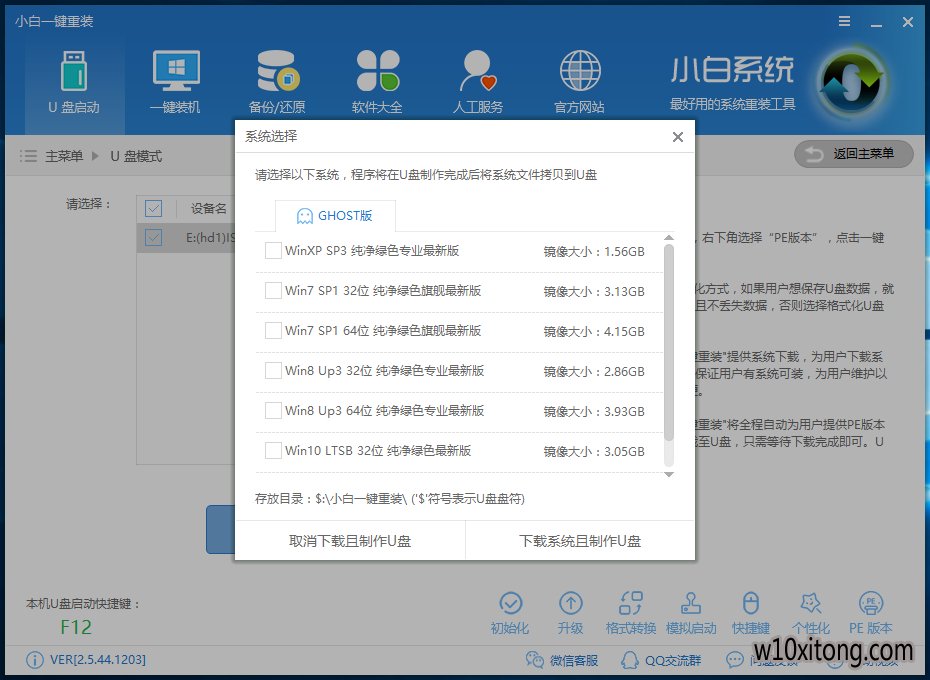Click the 个性化 icon
The image size is (930, 680).
[811, 603]
